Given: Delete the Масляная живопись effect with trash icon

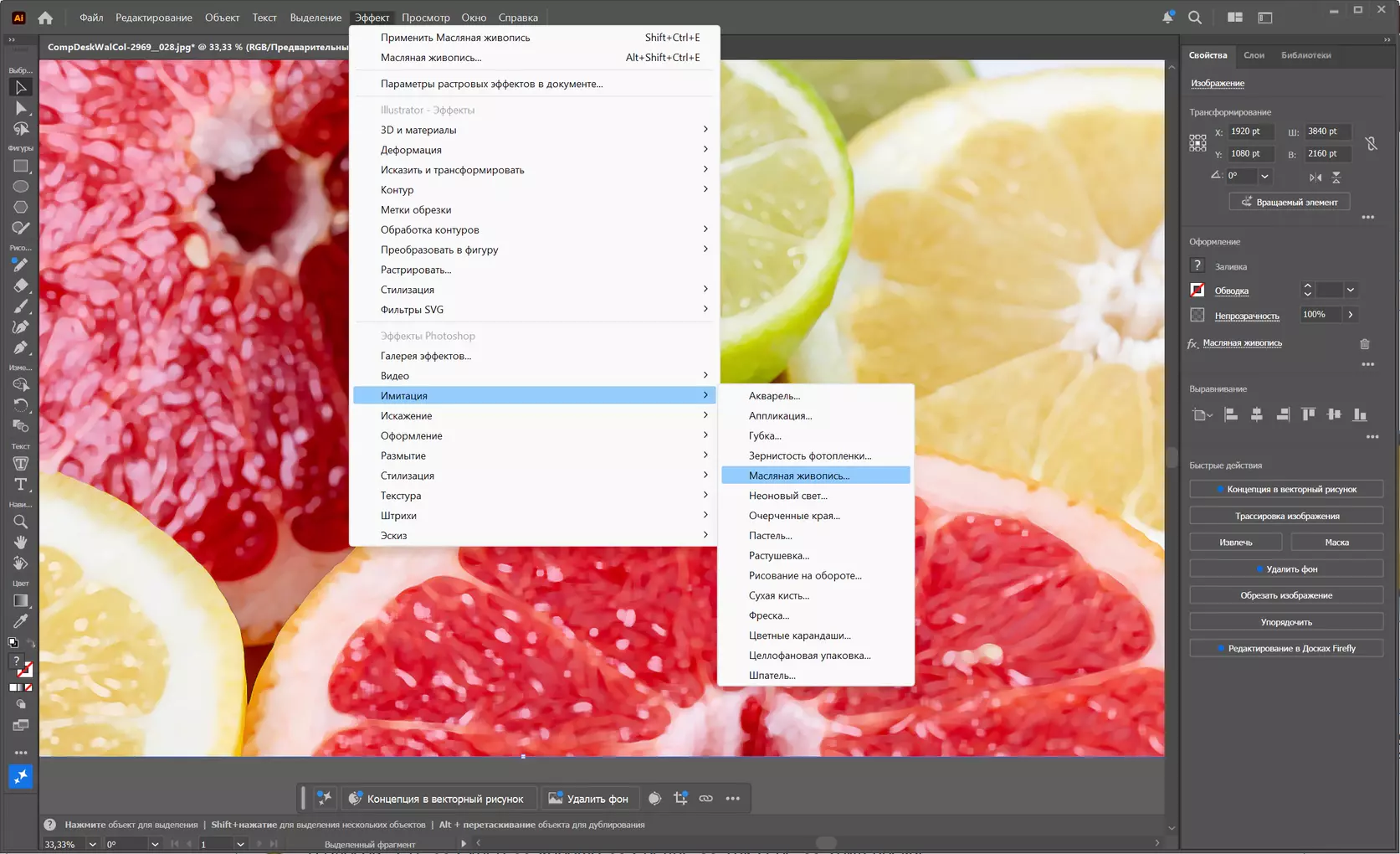Looking at the screenshot, I should (1365, 343).
